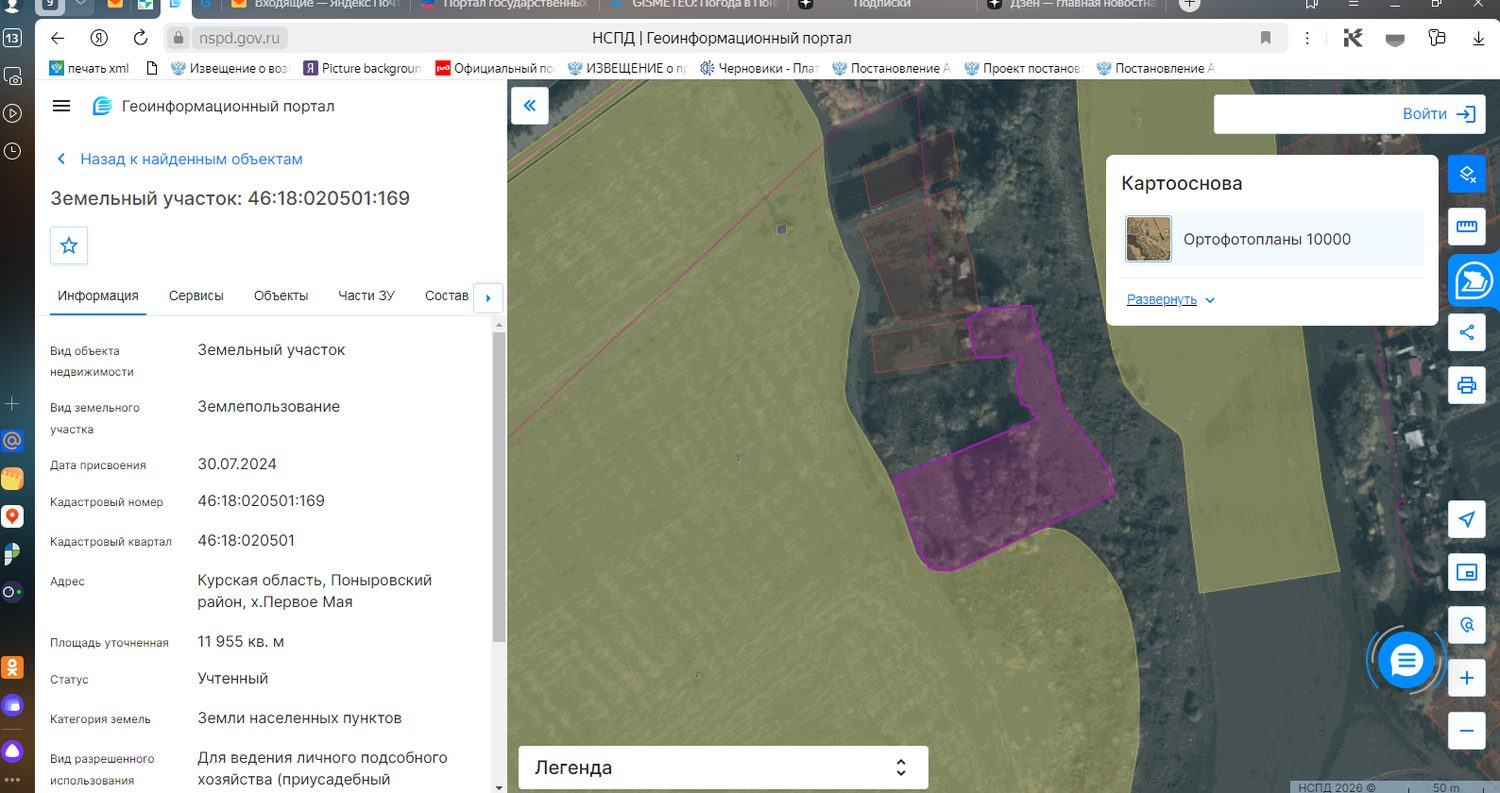Click the Войти login button
The width and height of the screenshot is (1500, 793).
[1438, 114]
